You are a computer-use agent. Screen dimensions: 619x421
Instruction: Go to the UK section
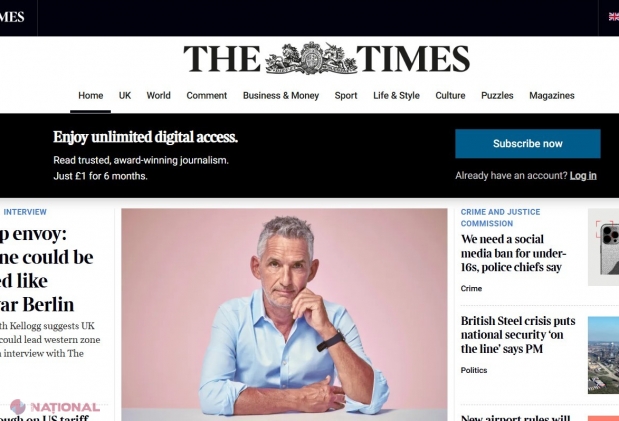(125, 96)
